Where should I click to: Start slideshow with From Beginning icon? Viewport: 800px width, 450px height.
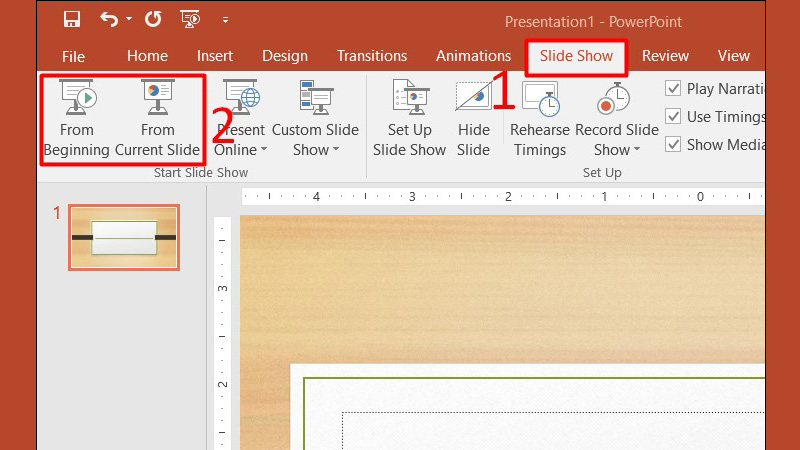[x=78, y=97]
